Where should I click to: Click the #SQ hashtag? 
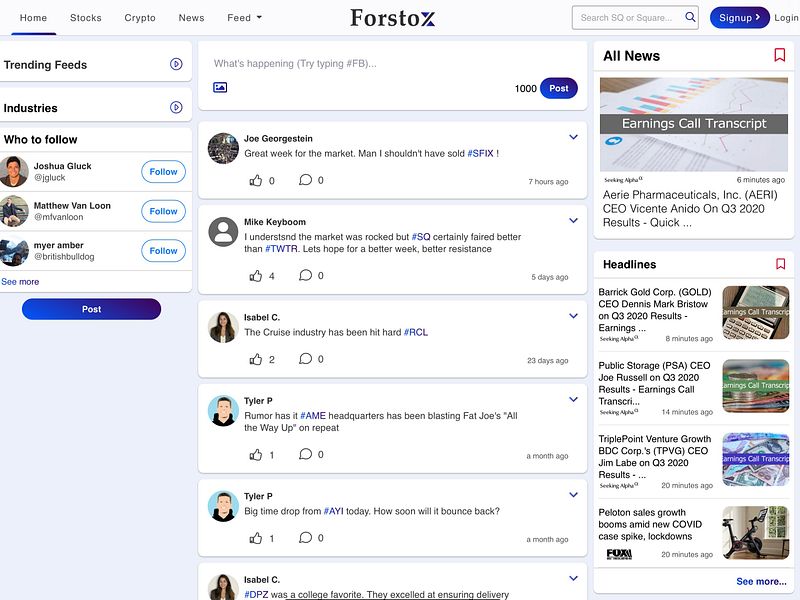(421, 237)
